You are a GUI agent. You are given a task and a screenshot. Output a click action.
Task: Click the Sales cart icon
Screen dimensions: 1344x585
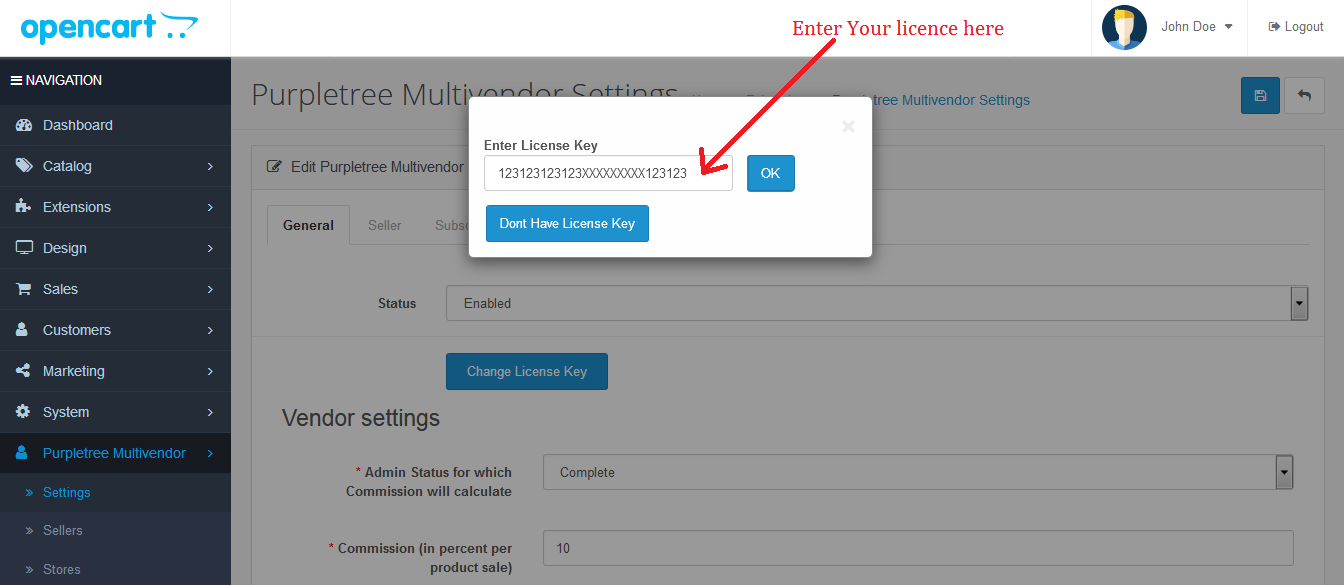24,289
